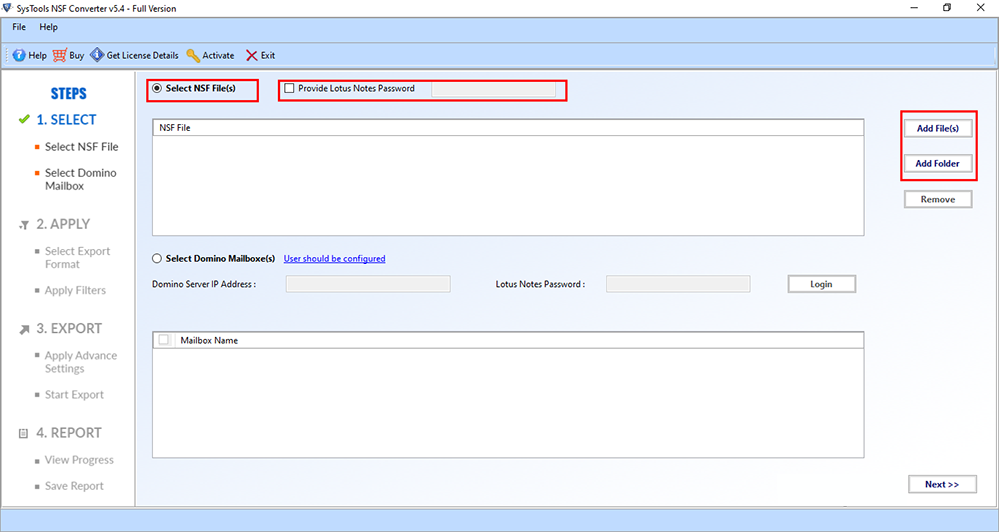Select the Select Export Format step
The image size is (999, 532).
[78, 257]
